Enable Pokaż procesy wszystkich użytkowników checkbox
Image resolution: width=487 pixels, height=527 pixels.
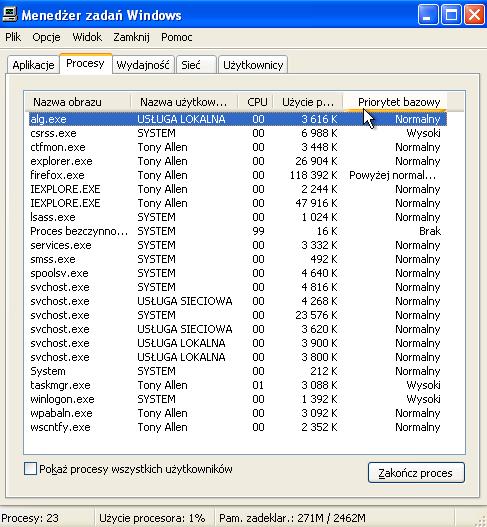click(x=30, y=468)
